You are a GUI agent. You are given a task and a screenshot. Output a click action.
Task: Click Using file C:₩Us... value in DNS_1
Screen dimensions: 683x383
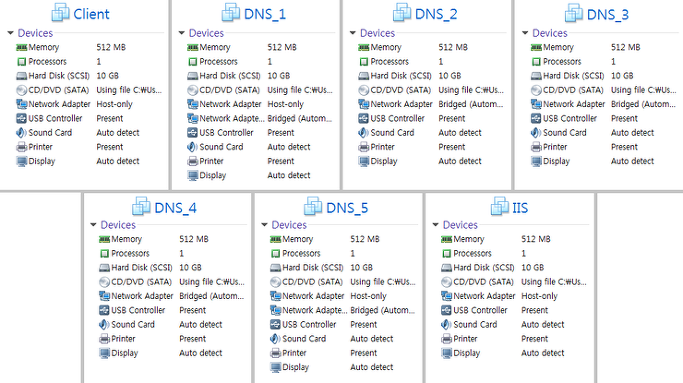click(300, 90)
